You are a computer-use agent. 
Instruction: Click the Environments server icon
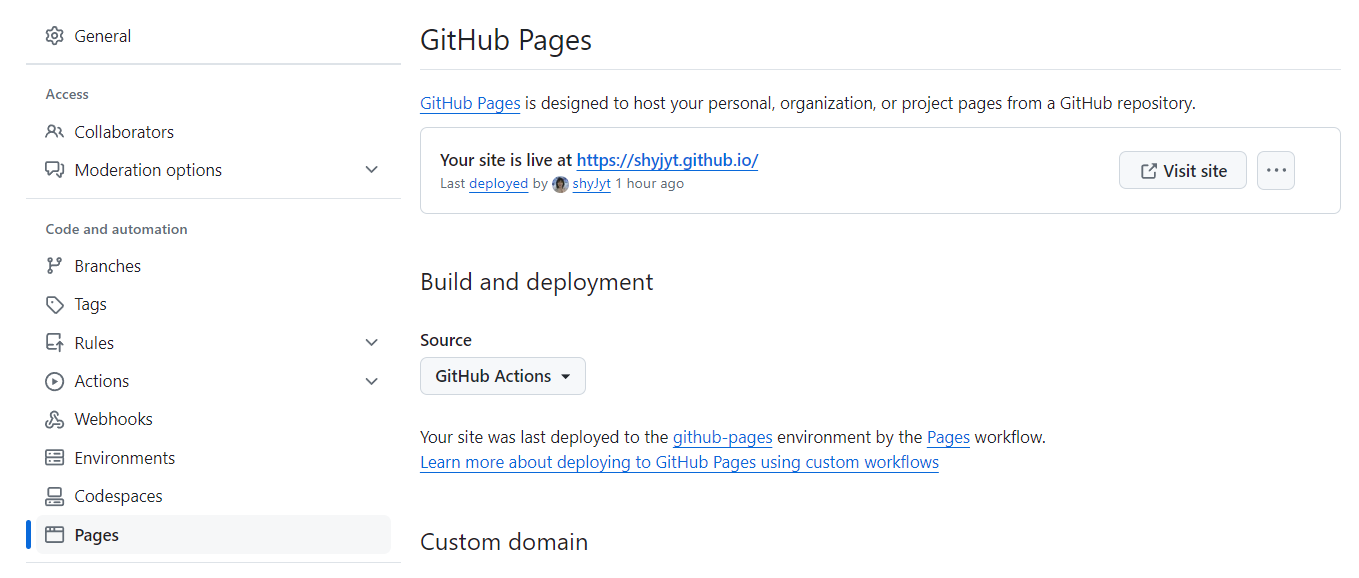55,458
